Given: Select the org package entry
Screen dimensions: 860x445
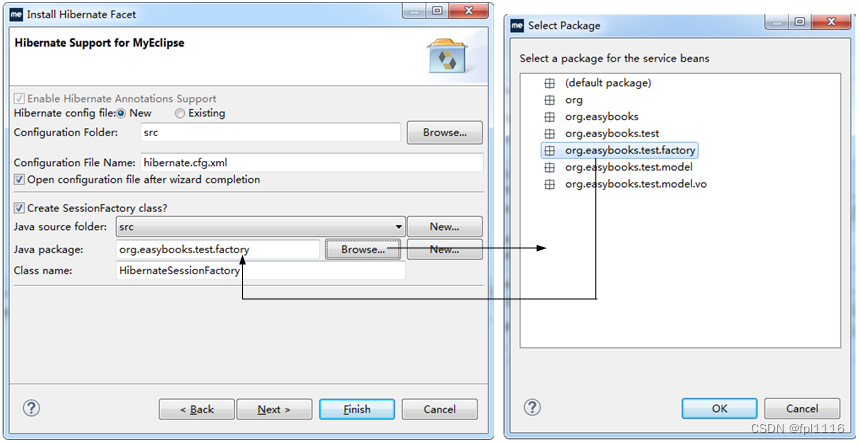Looking at the screenshot, I should [x=574, y=100].
